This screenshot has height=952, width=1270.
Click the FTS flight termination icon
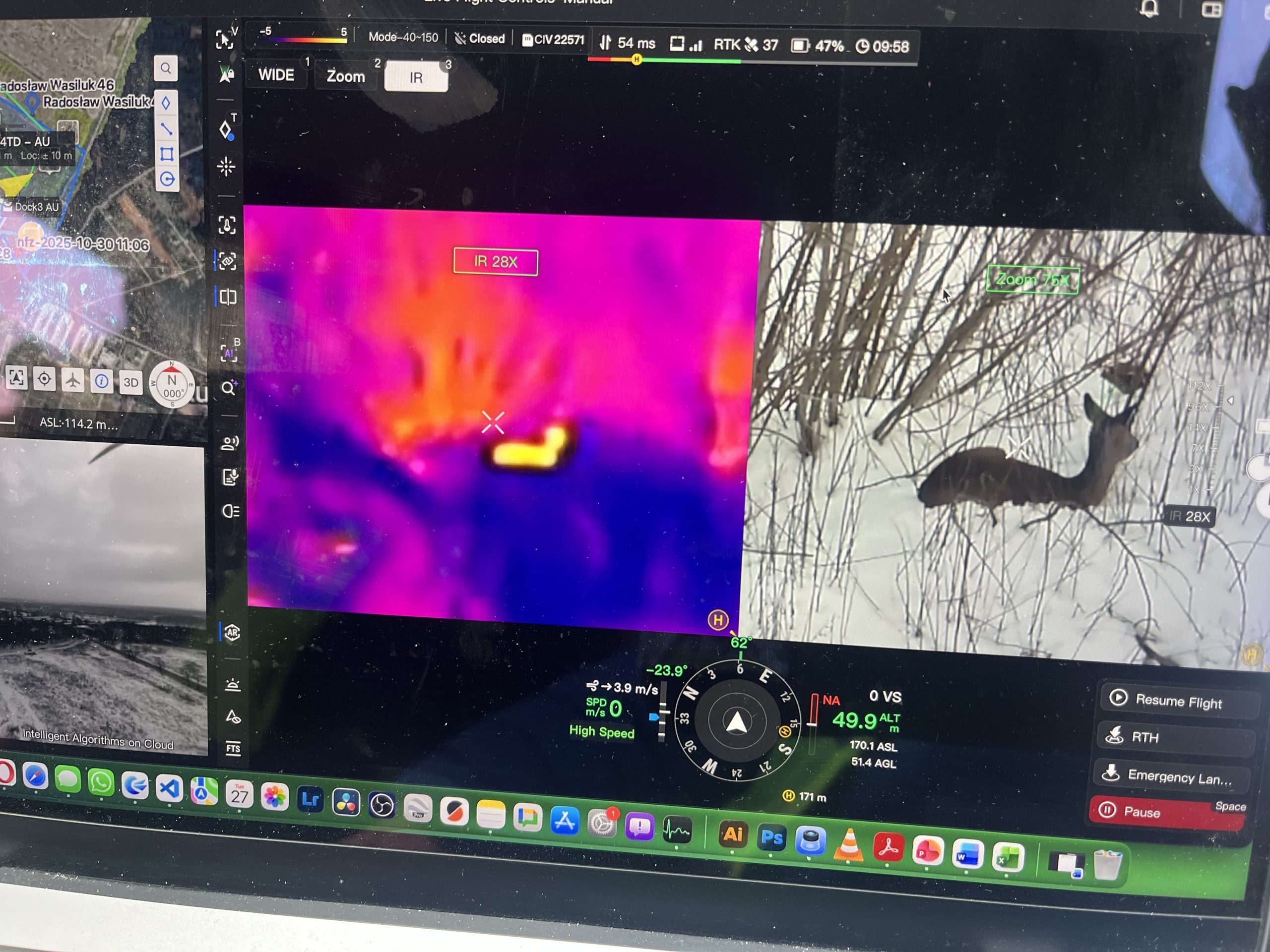click(233, 748)
